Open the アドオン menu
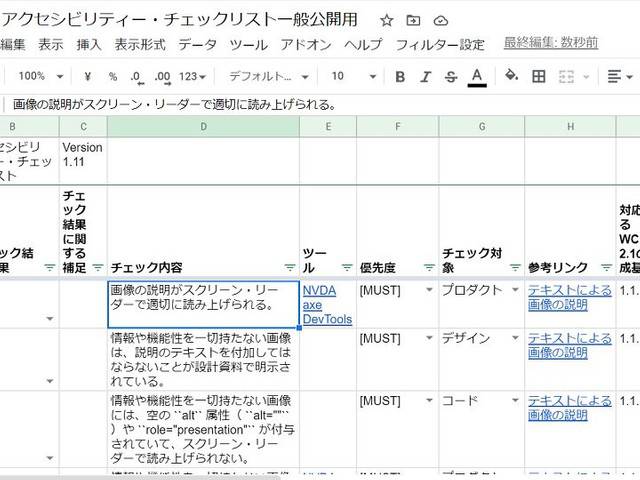 [x=306, y=44]
